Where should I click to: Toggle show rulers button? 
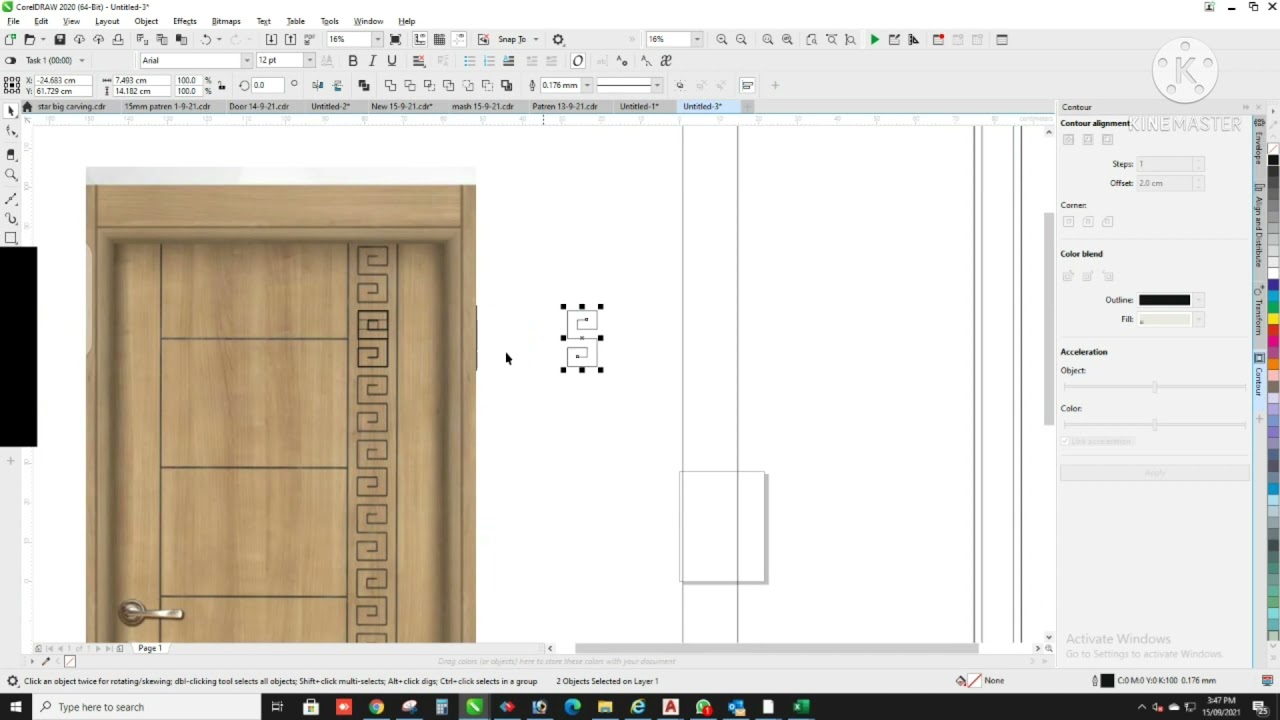point(419,40)
